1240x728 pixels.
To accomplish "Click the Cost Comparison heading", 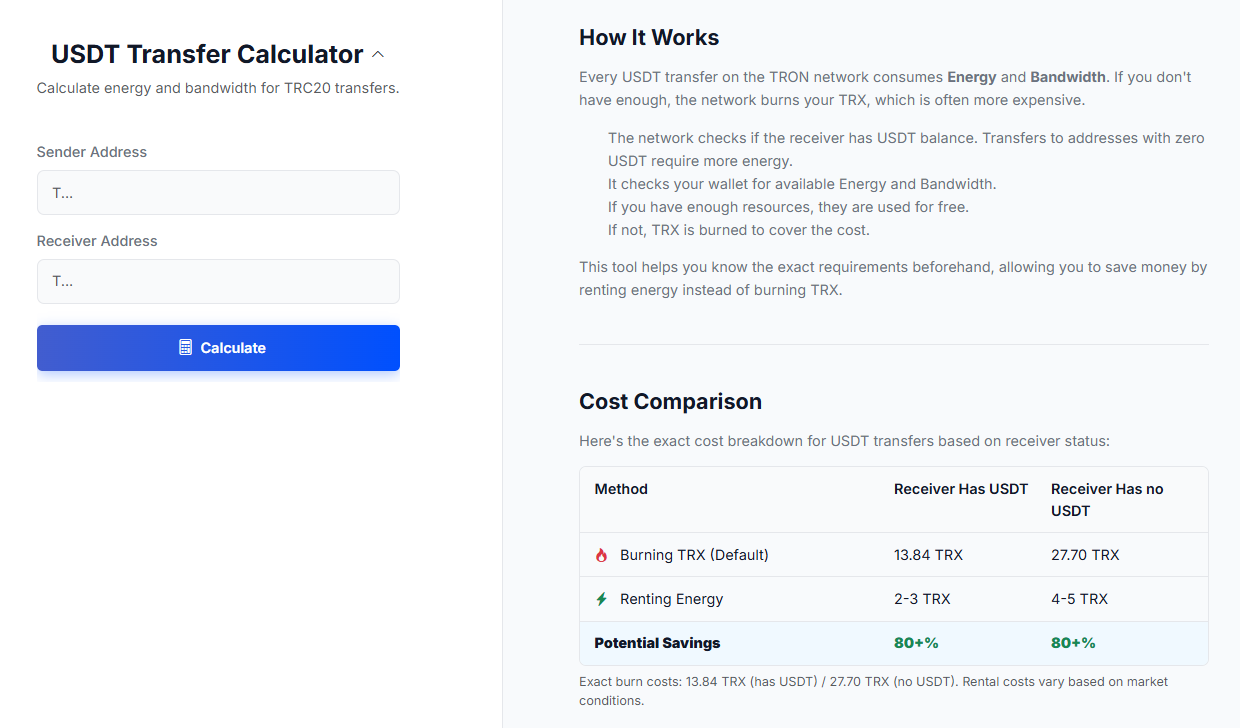I will click(x=670, y=402).
